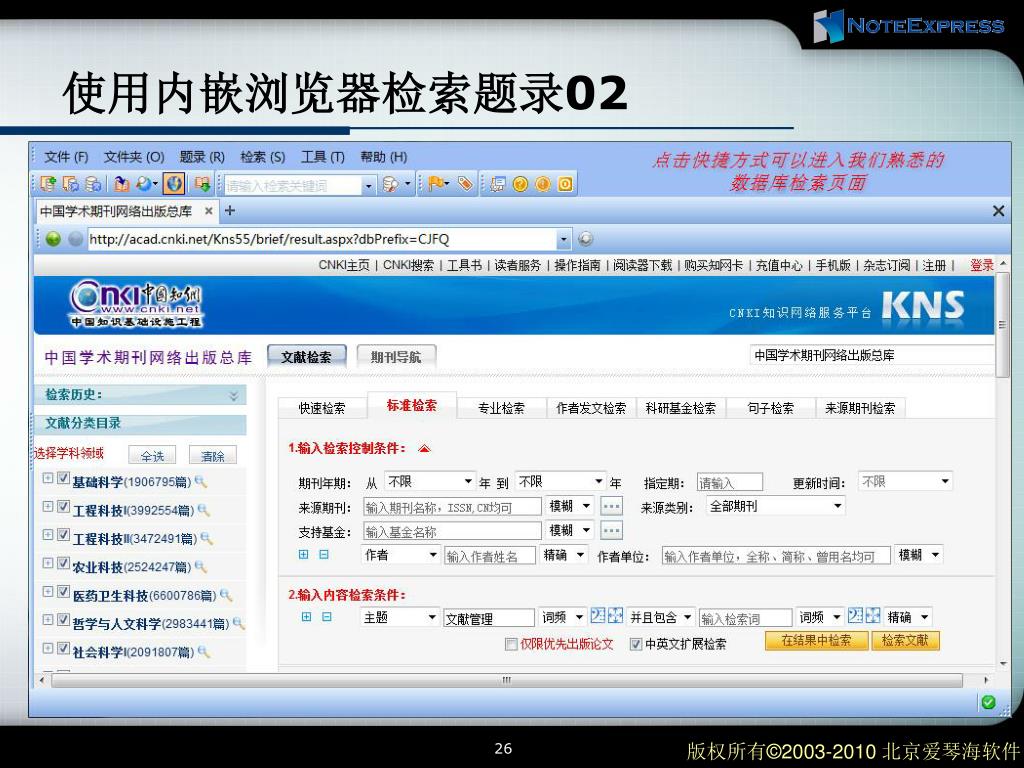Uncheck the 基础科学 checkbox

63,478
